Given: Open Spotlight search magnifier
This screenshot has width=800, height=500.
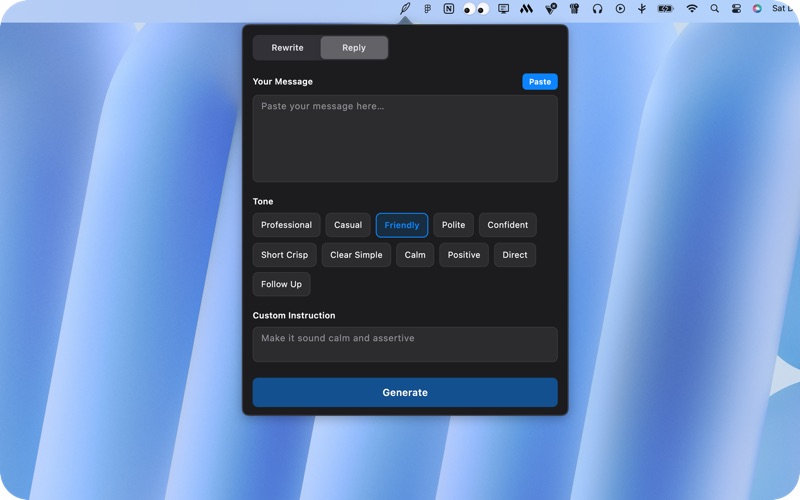Looking at the screenshot, I should tap(714, 9).
